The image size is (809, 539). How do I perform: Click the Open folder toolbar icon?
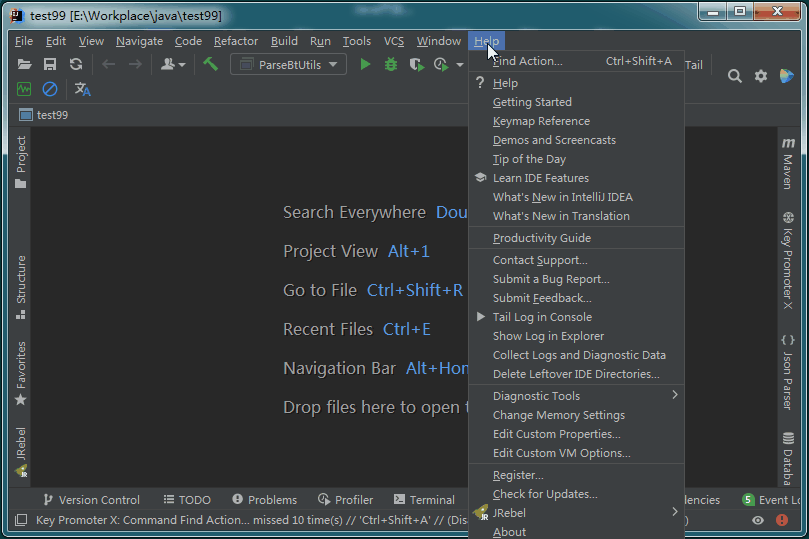24,64
